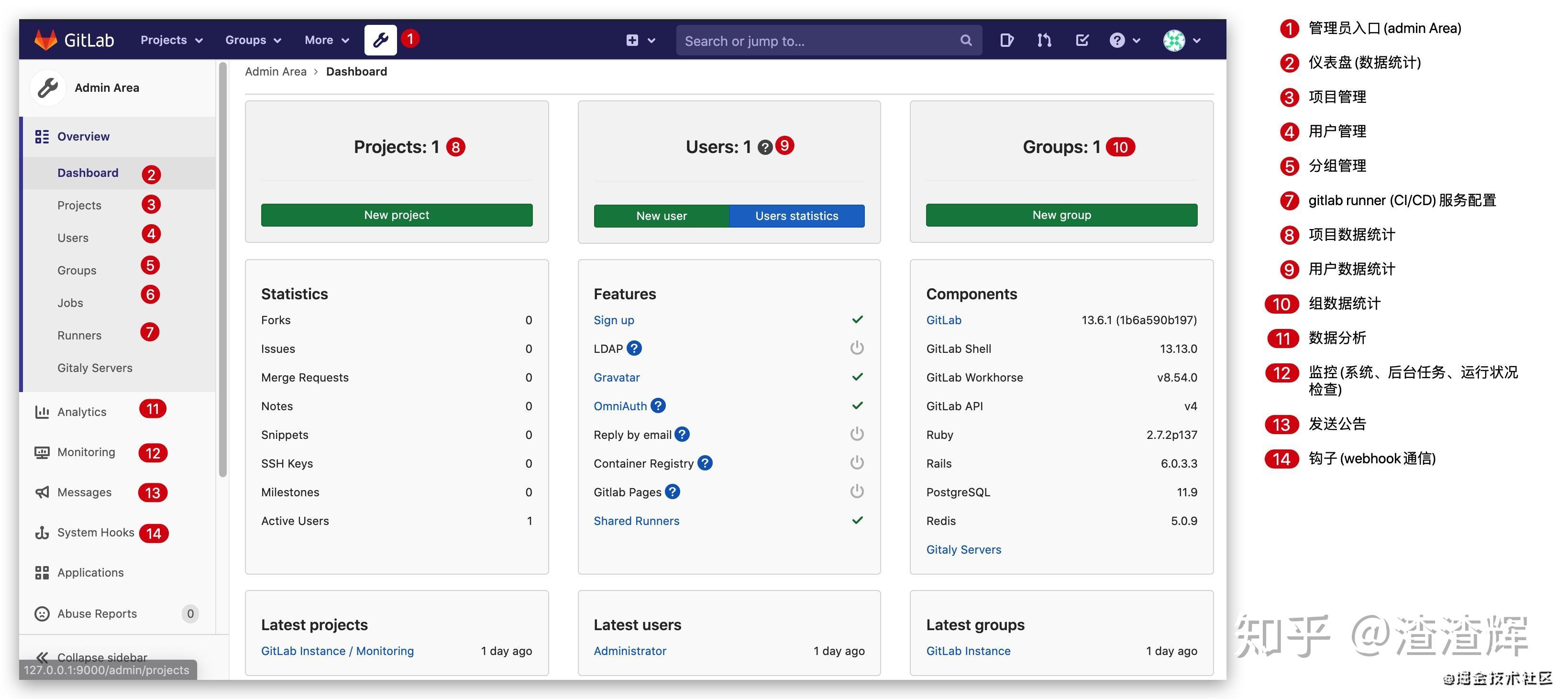Open the To-Do list icon
The image size is (1568, 699).
1082,40
